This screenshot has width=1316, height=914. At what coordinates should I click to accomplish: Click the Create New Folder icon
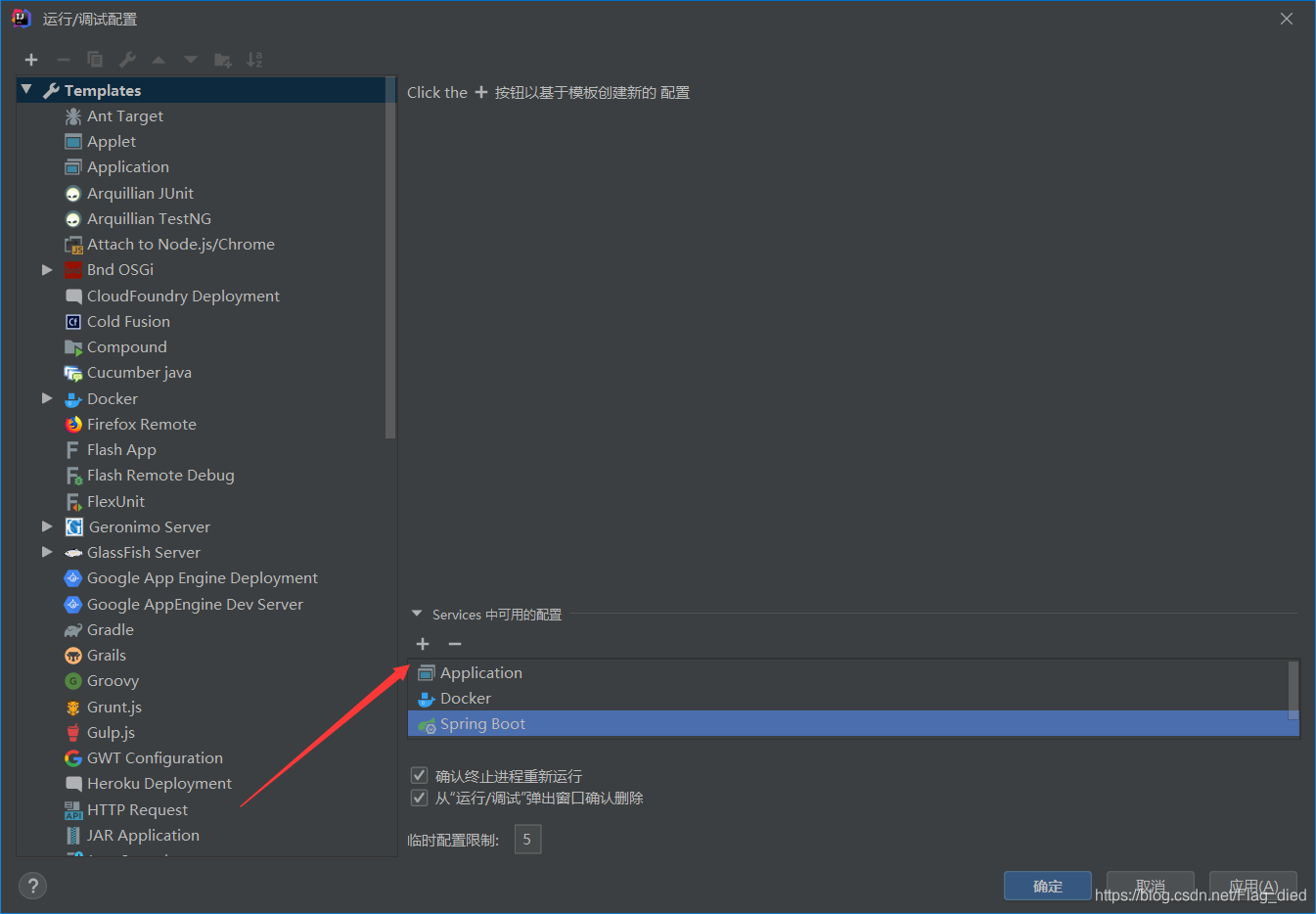pos(223,60)
